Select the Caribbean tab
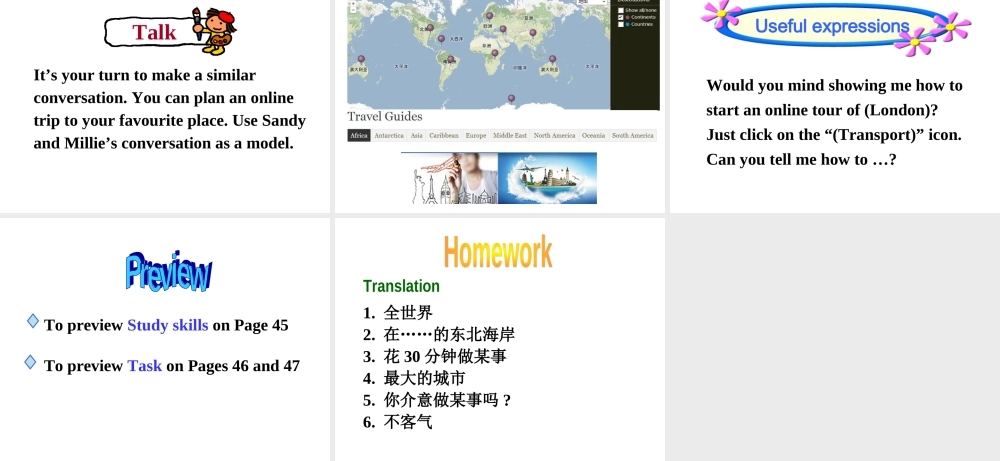 point(444,135)
